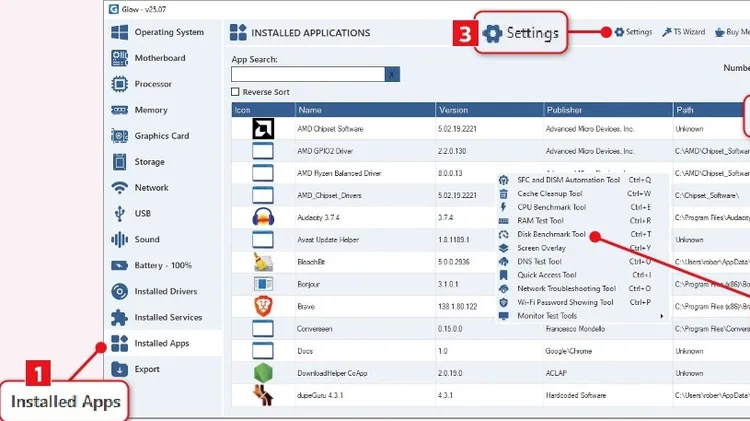Click the Bonjour app icon
This screenshot has width=750, height=421.
pyautogui.click(x=263, y=284)
